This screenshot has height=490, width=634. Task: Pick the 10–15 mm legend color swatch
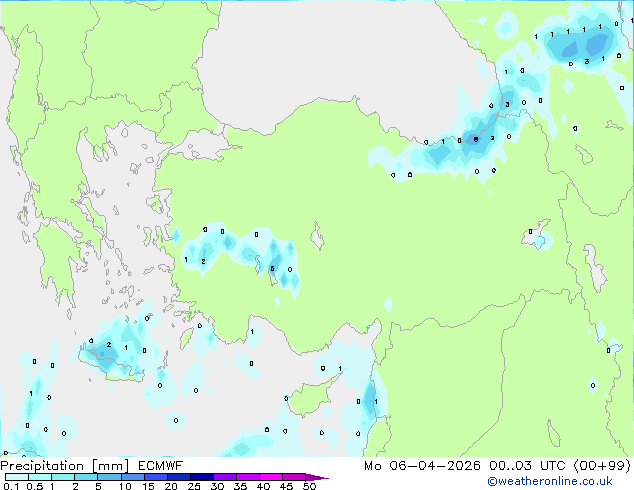133,477
